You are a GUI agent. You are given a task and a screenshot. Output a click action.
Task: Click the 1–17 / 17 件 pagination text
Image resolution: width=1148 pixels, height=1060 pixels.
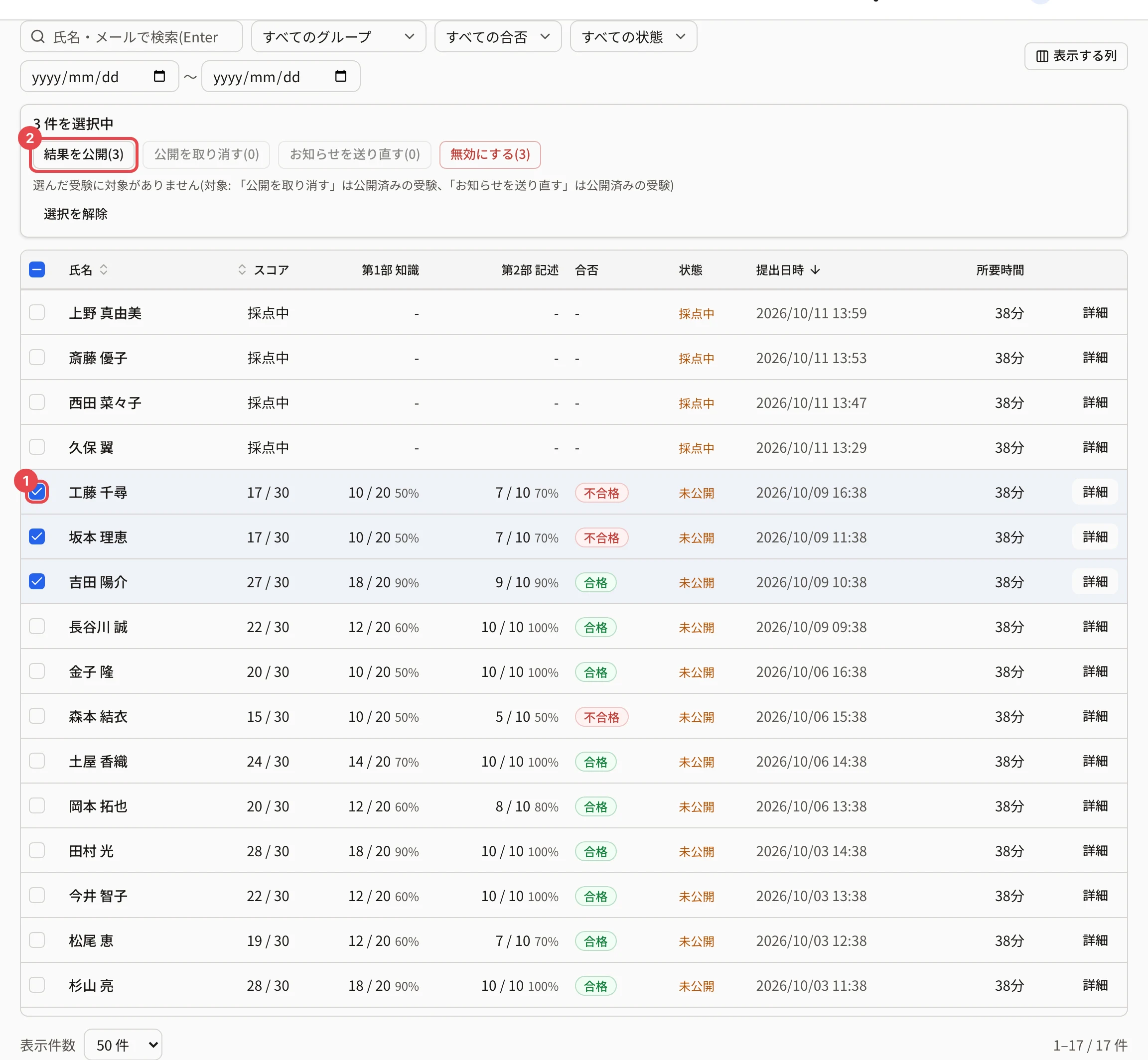tap(1090, 1045)
